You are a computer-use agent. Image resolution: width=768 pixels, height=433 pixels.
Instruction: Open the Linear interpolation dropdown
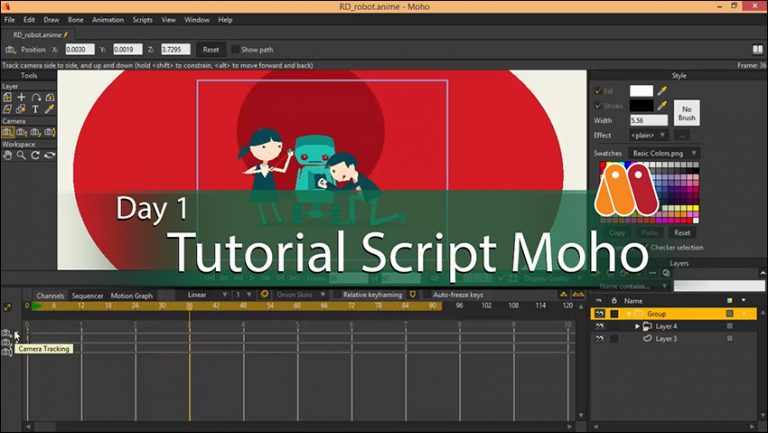pos(206,294)
